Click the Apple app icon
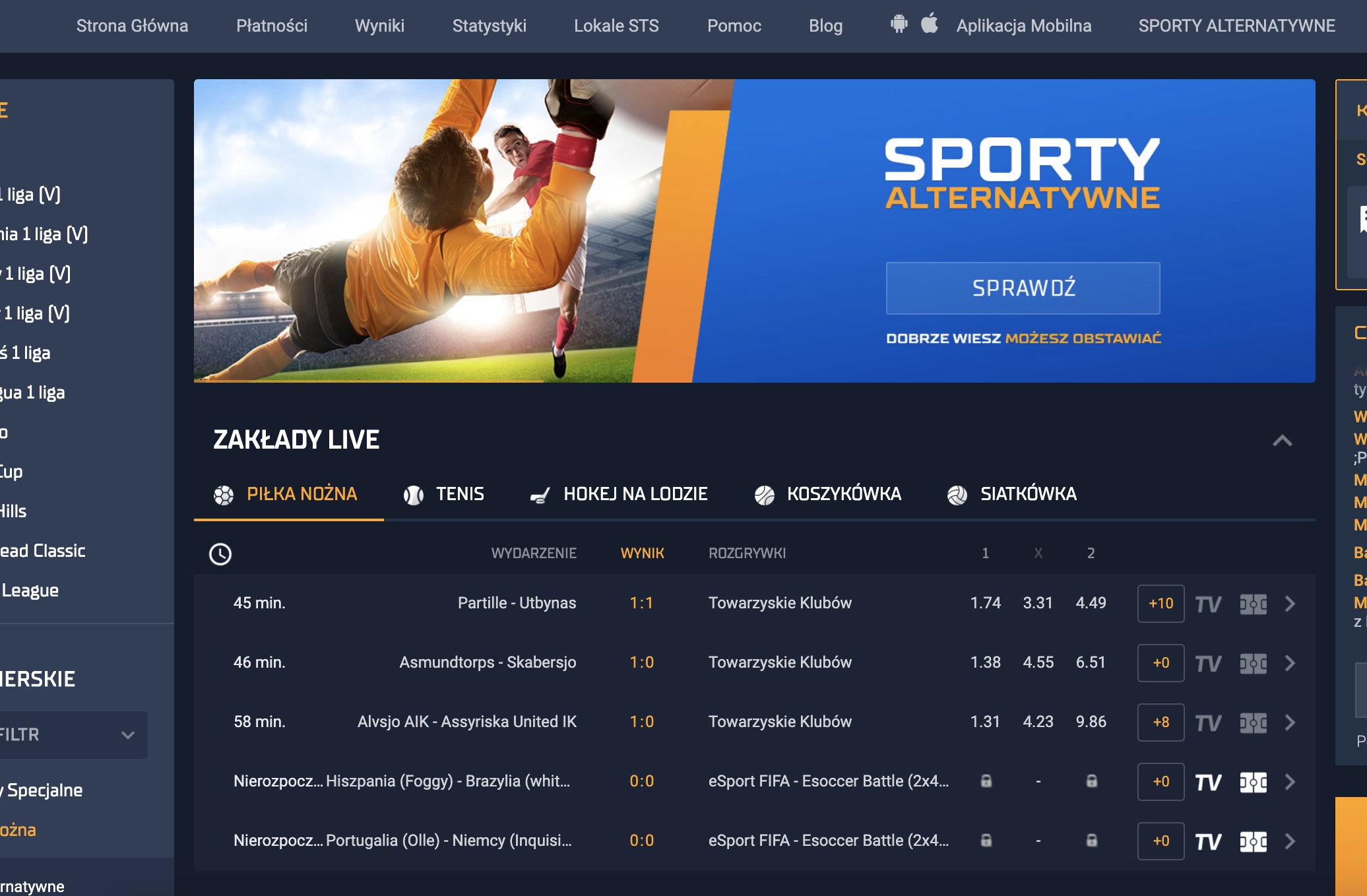The width and height of the screenshot is (1367, 896). [930, 23]
